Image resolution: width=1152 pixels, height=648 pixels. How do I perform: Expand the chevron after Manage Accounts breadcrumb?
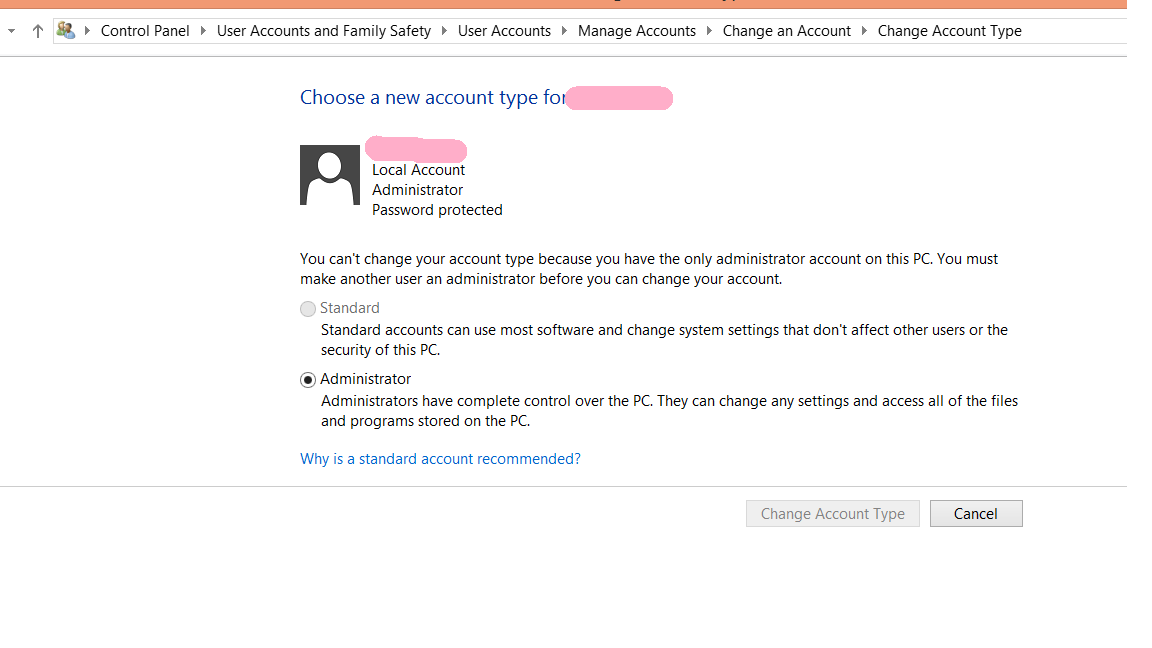coord(710,31)
